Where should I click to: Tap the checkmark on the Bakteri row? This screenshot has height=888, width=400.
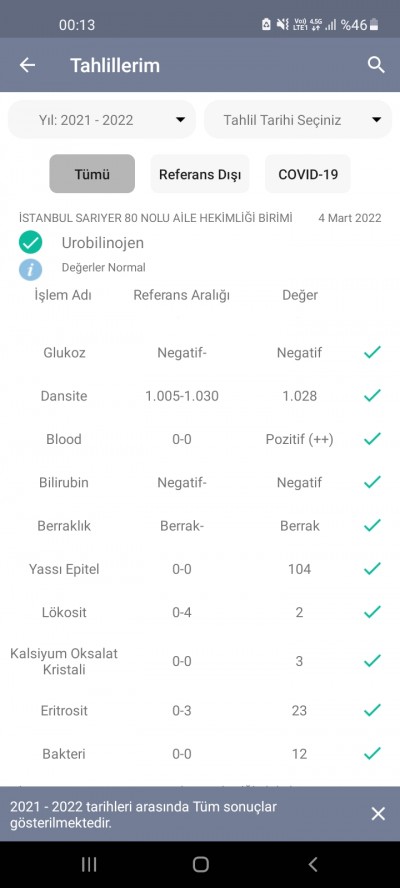click(372, 754)
